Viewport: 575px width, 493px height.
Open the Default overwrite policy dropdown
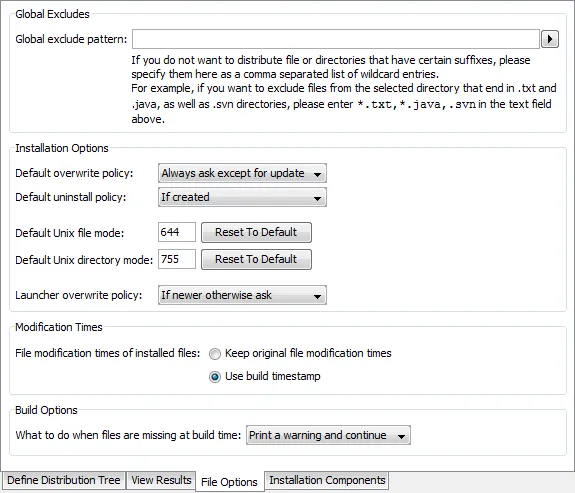242,173
